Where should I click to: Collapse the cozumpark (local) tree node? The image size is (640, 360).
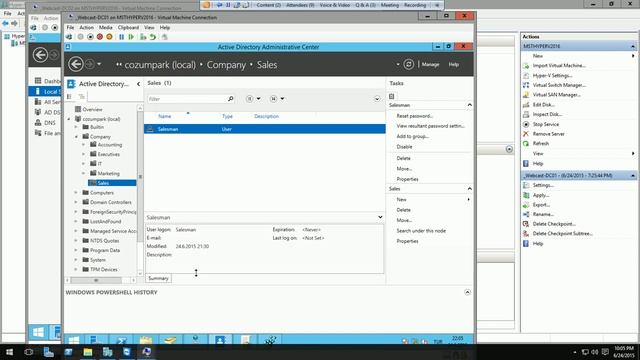point(69,119)
